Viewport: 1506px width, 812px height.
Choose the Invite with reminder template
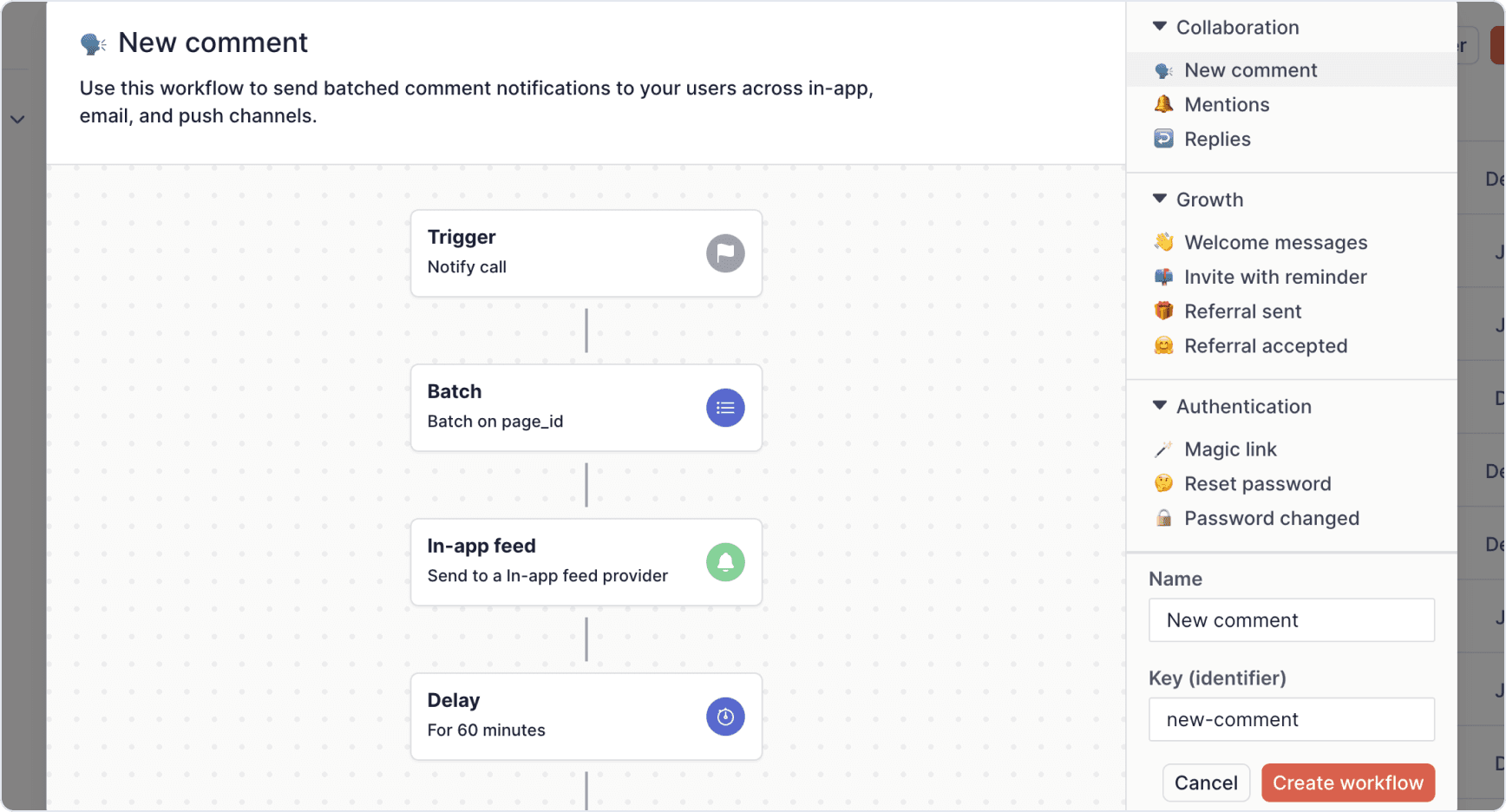click(1275, 278)
